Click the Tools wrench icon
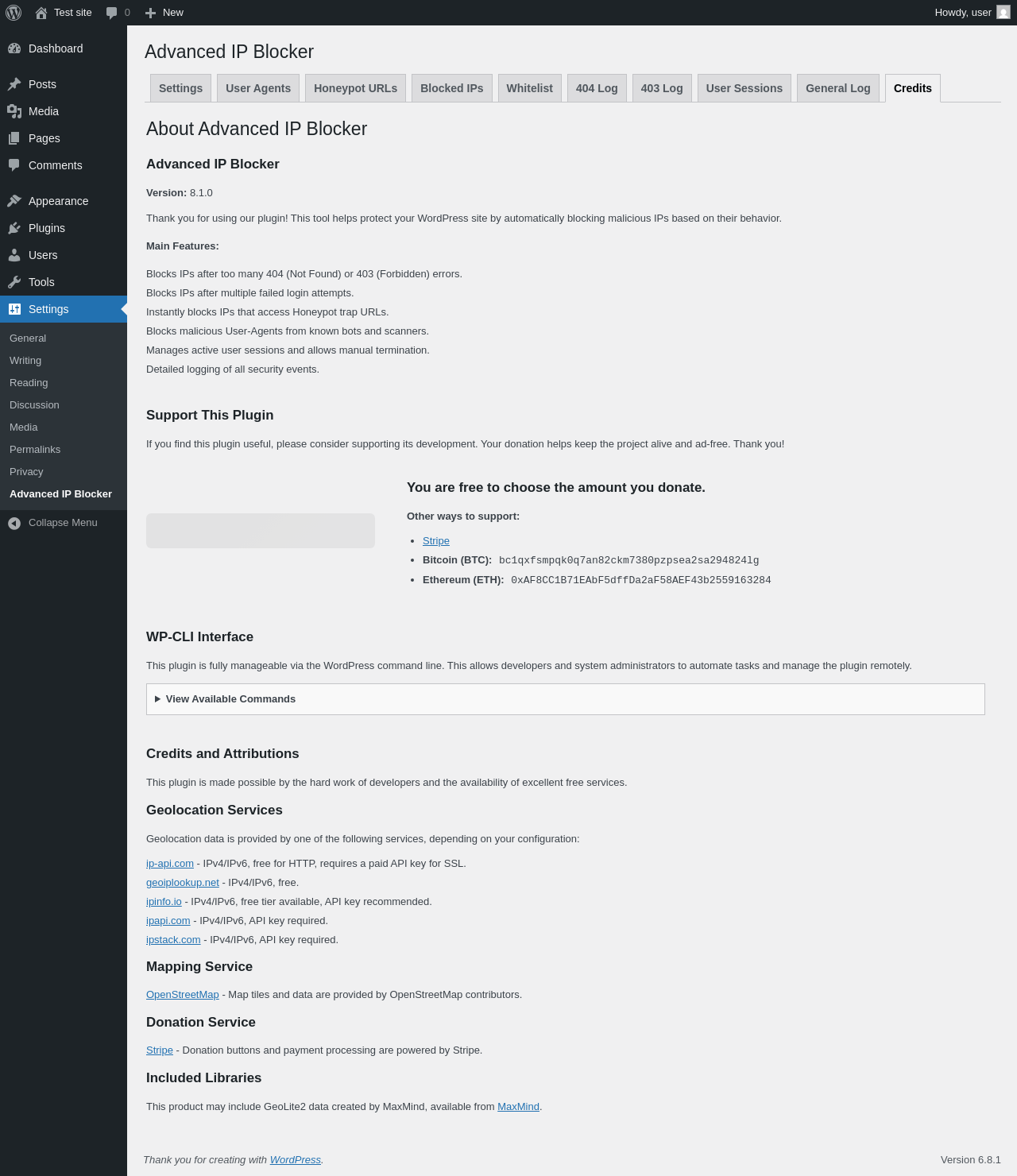 point(14,282)
